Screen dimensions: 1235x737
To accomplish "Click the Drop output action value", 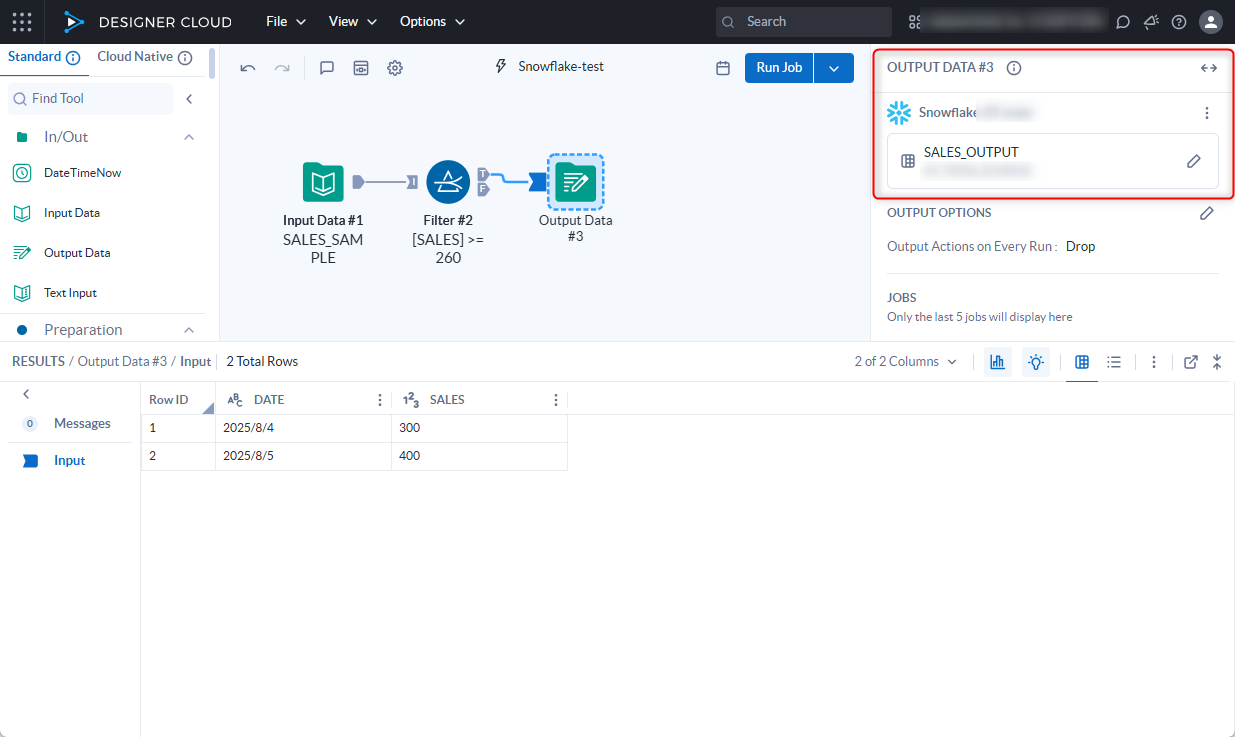I will pos(1080,246).
